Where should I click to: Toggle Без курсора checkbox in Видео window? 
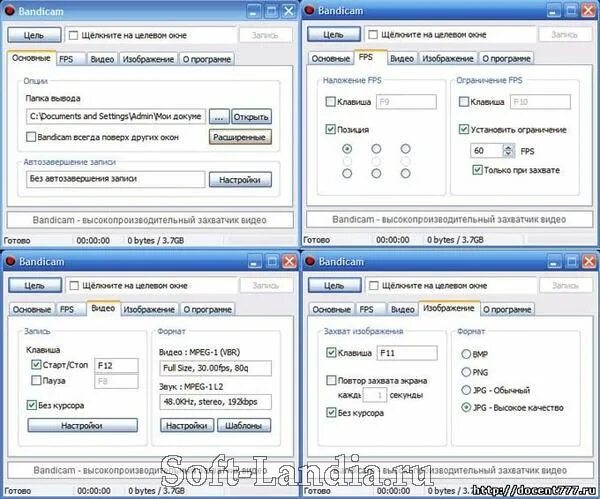[x=32, y=405]
